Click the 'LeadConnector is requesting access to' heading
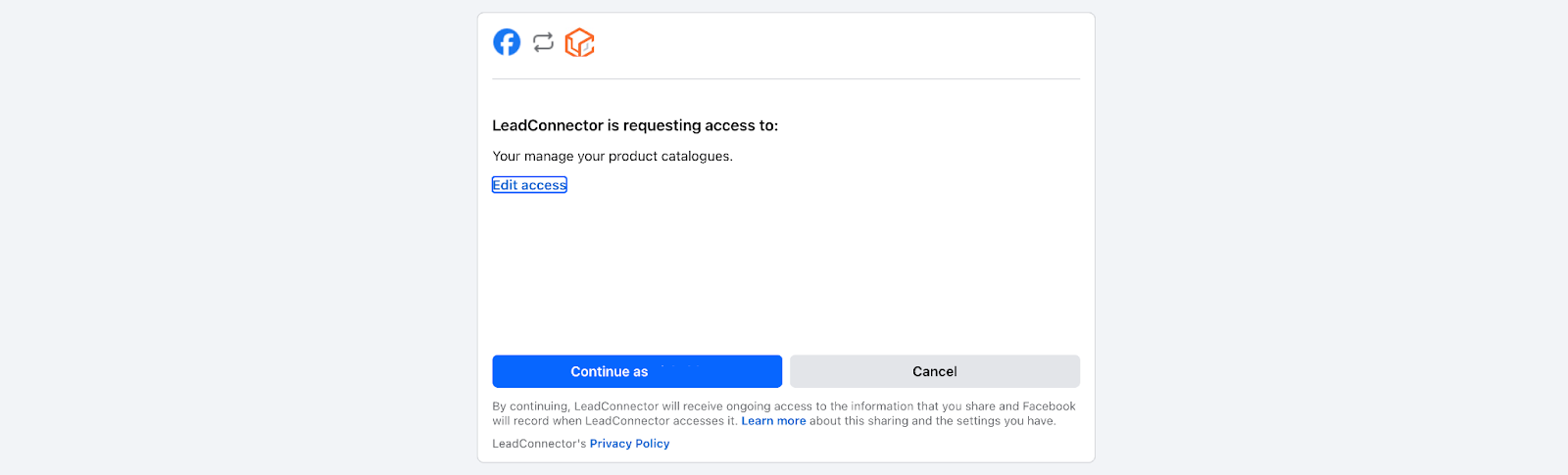Screen dimensions: 1568x475 [x=635, y=125]
